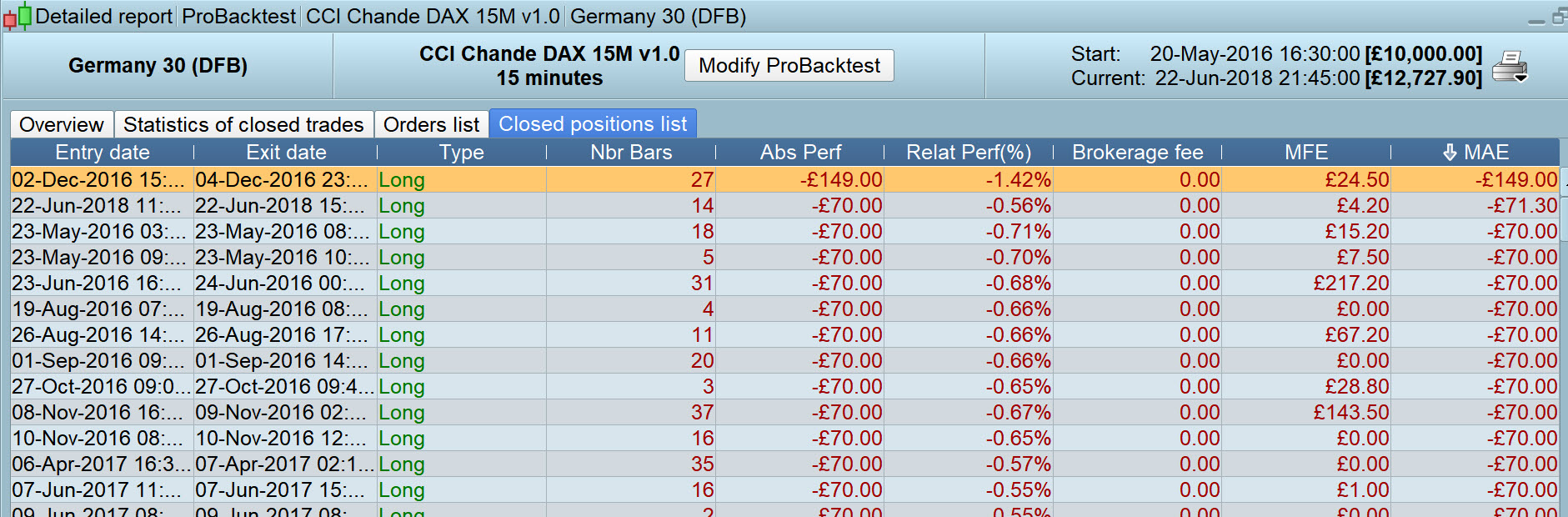Open the Statistics of closed trades tab
This screenshot has height=517, width=1568.
(x=243, y=124)
